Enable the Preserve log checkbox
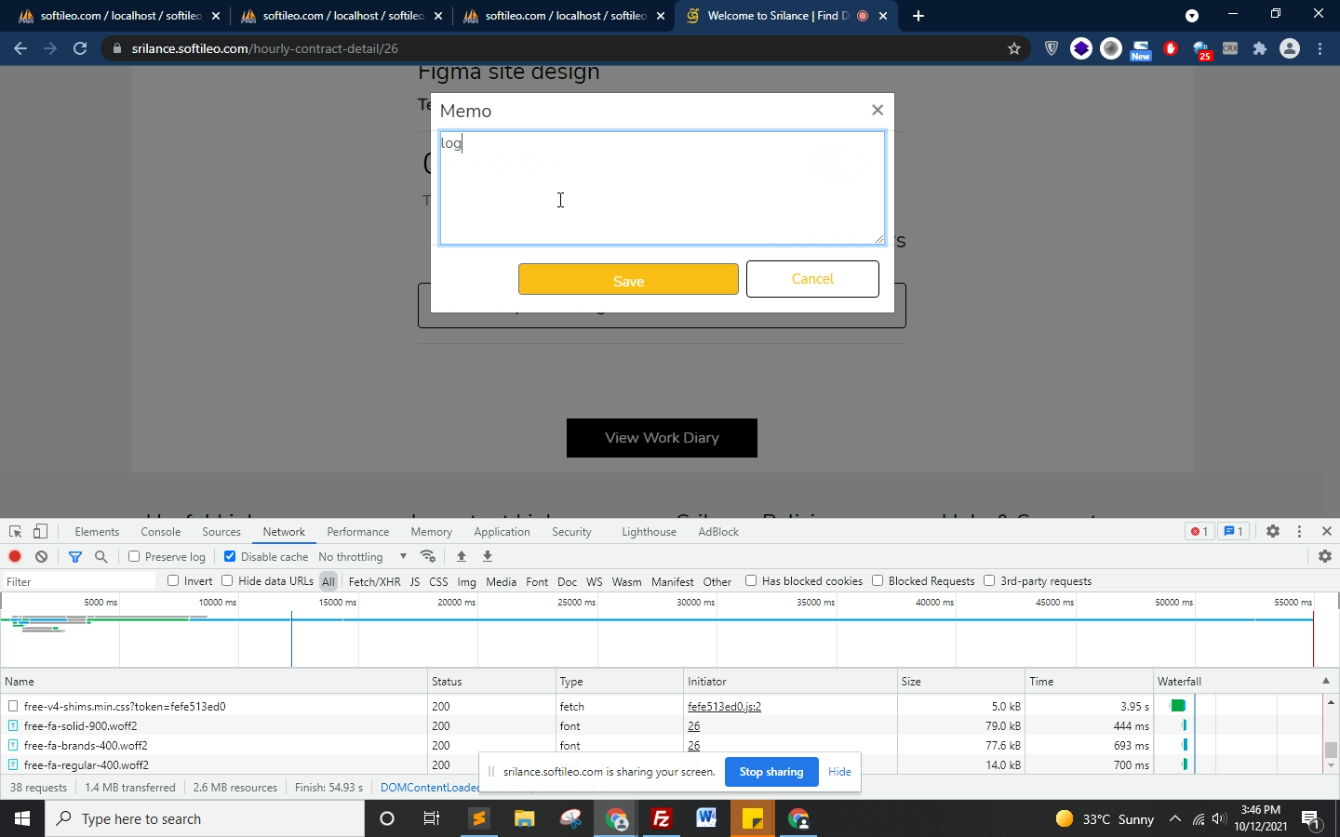This screenshot has width=1340, height=837. (x=134, y=557)
